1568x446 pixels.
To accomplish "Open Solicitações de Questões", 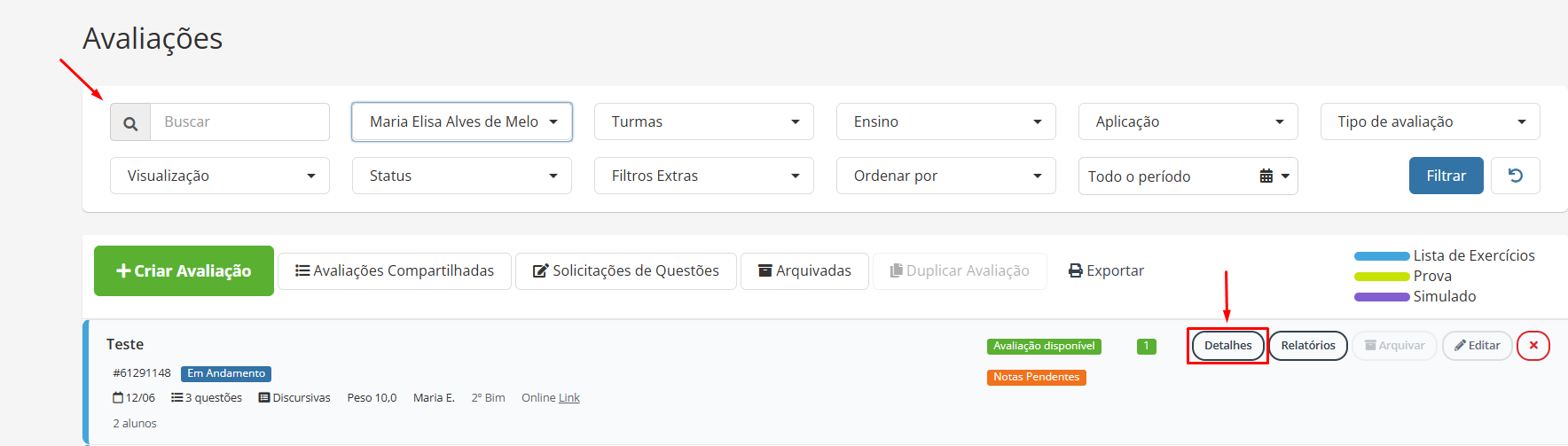I will point(626,271).
